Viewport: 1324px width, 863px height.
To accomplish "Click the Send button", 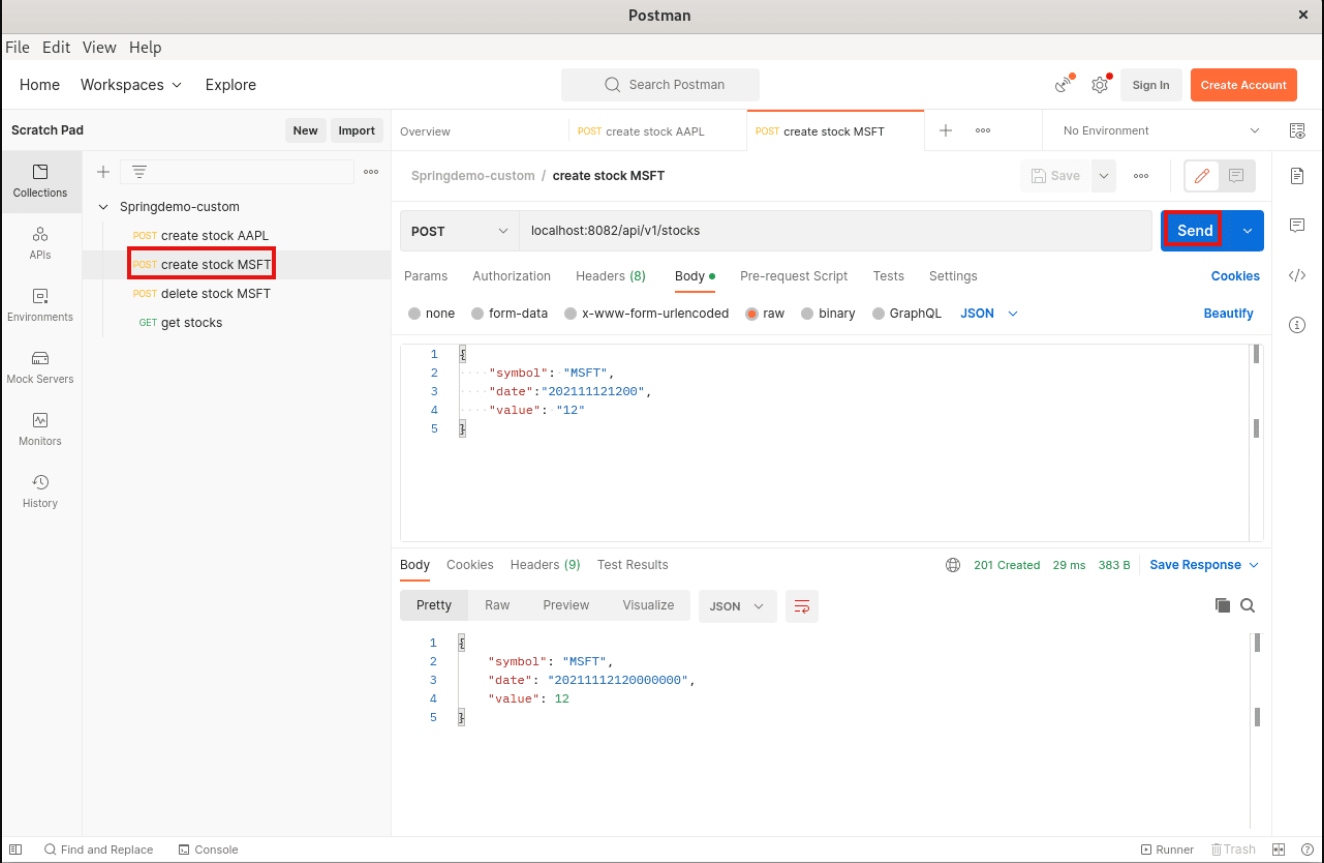I will (x=1195, y=231).
